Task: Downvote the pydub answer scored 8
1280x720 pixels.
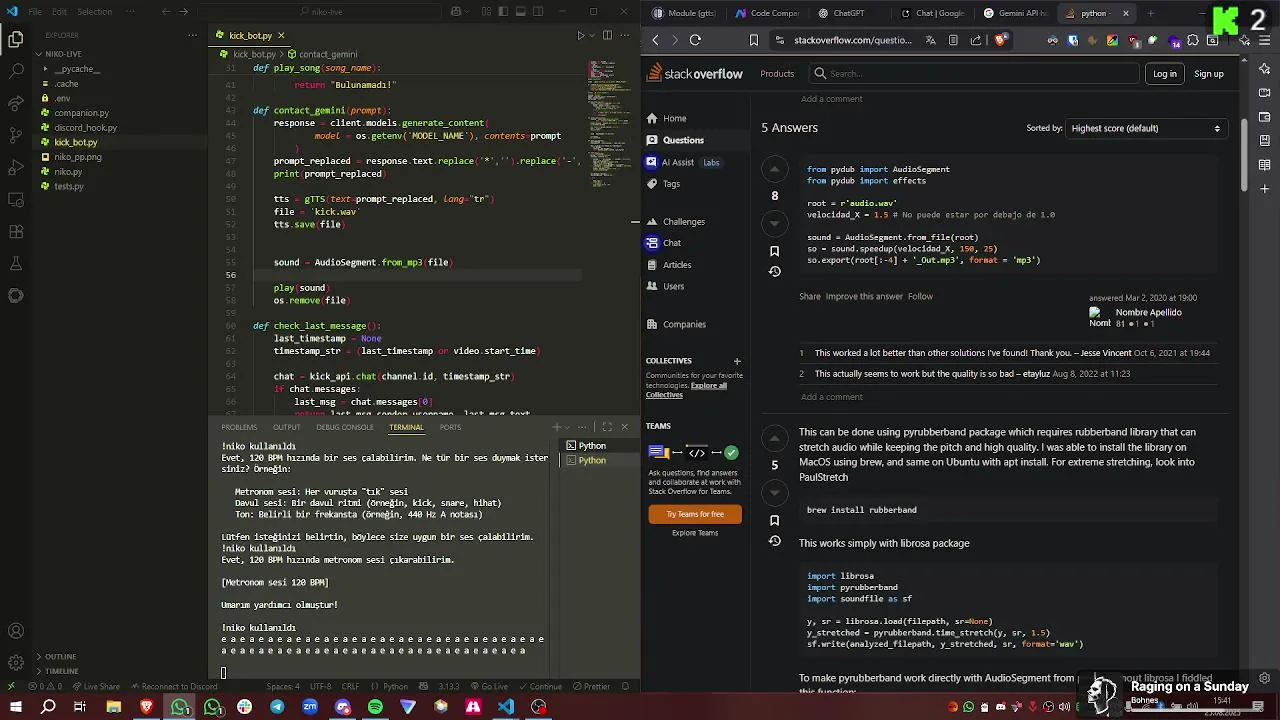Action: click(x=774, y=222)
